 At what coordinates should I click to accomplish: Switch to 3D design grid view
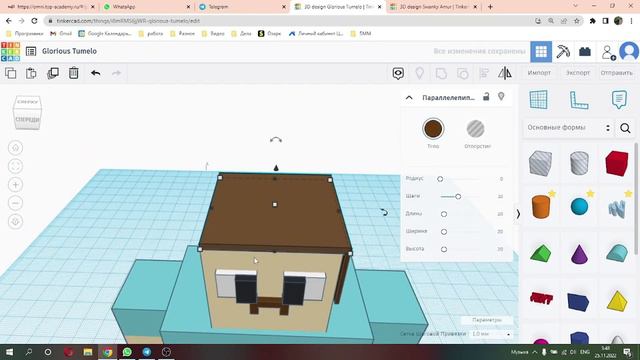tap(541, 51)
